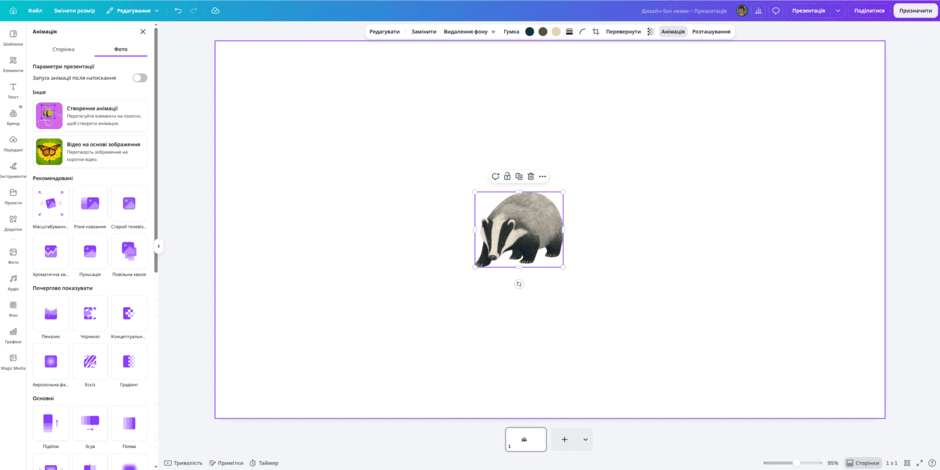Viewport: 940px width, 470px height.
Task: Select the Анімація toolbar item
Action: [x=673, y=31]
